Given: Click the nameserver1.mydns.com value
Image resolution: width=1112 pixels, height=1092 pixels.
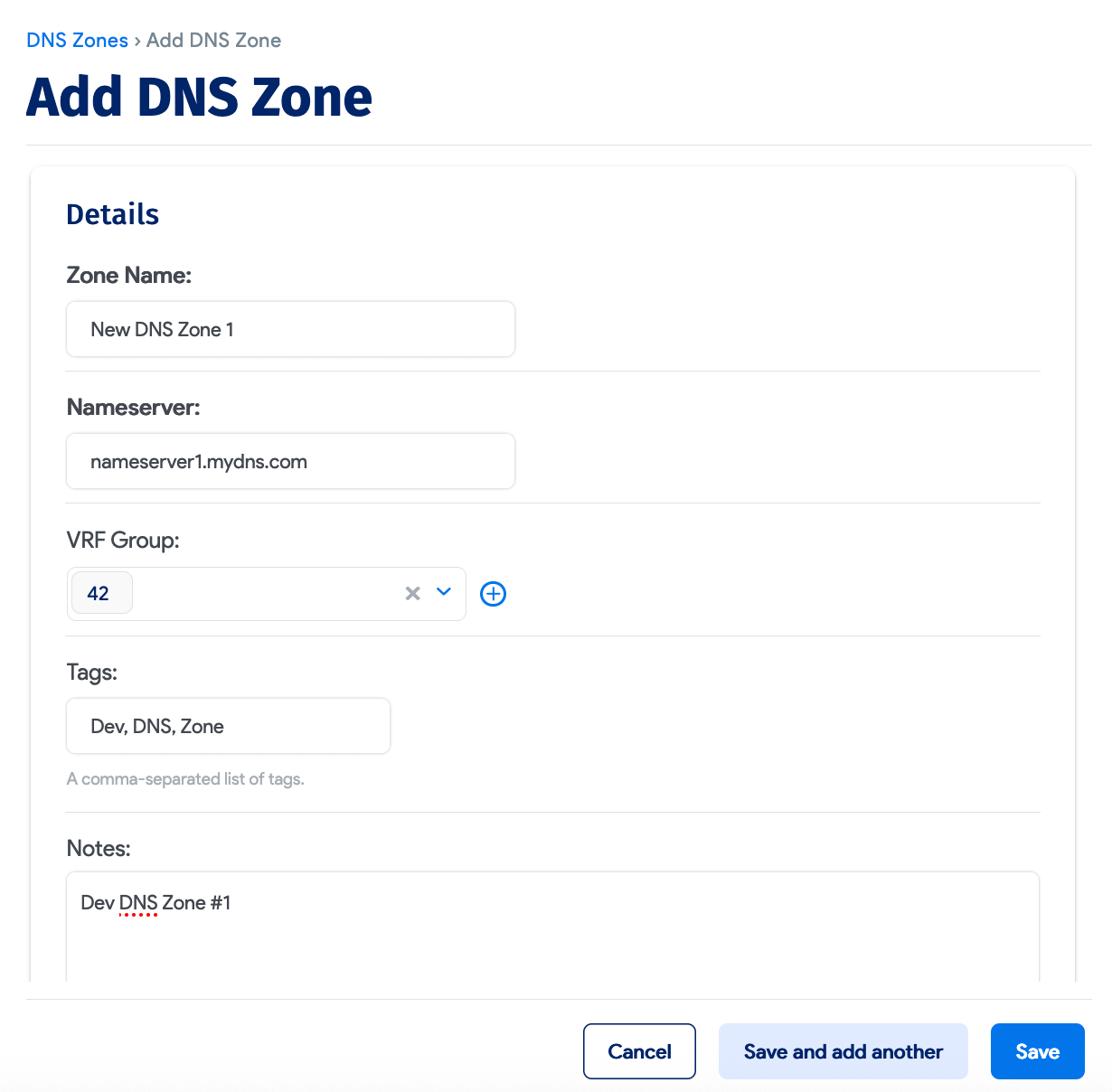Looking at the screenshot, I should pyautogui.click(x=198, y=461).
